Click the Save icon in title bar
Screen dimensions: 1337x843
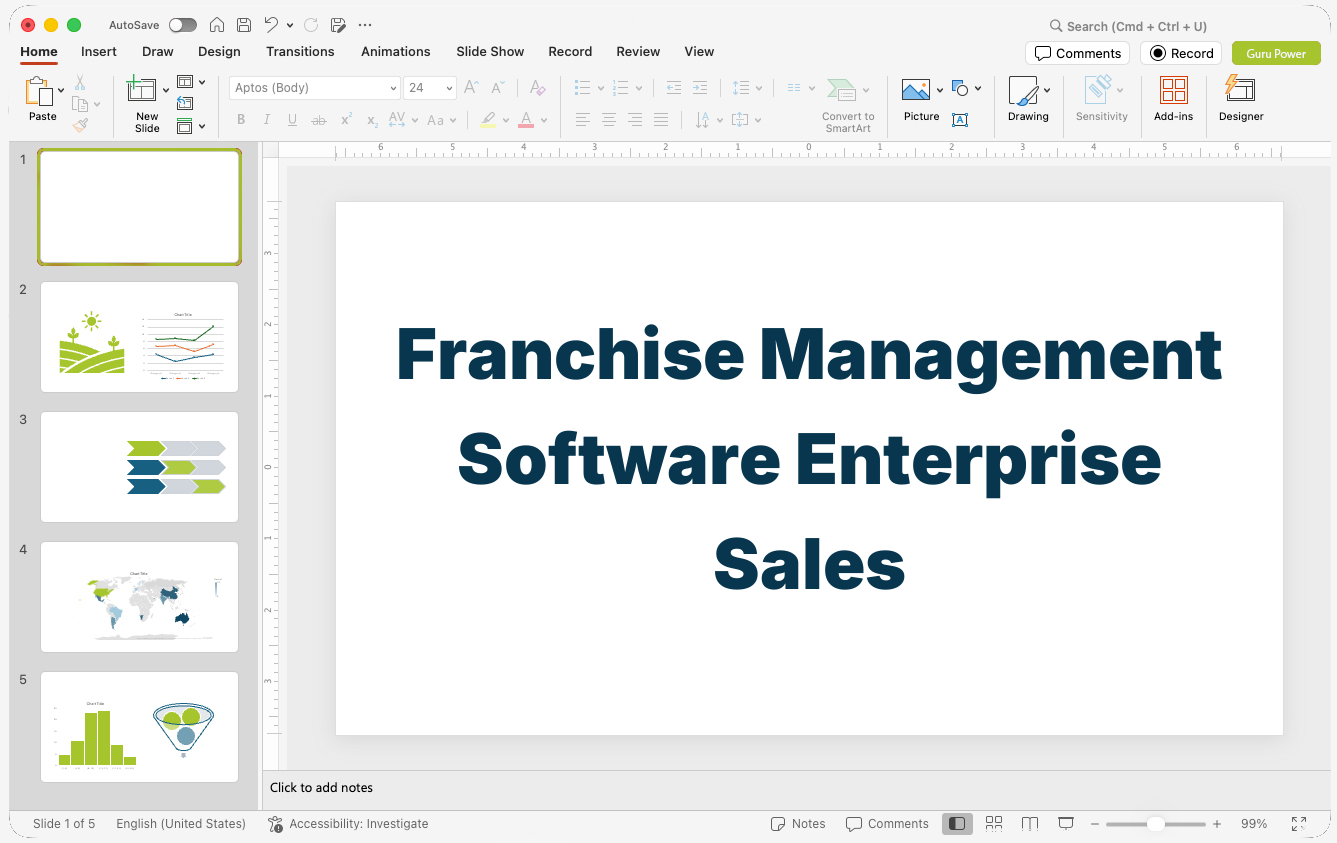click(244, 25)
